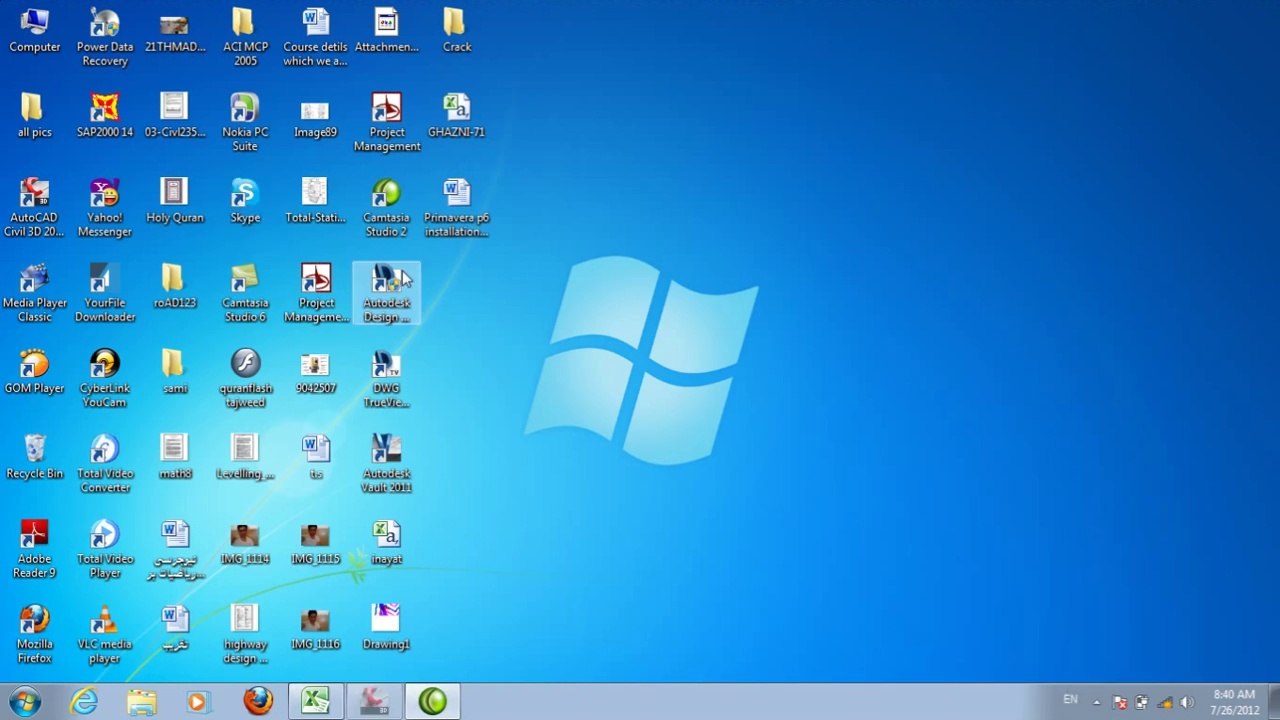This screenshot has height=720, width=1280.
Task: Select the IMG_1116 photo thumbnail
Action: tap(315, 627)
